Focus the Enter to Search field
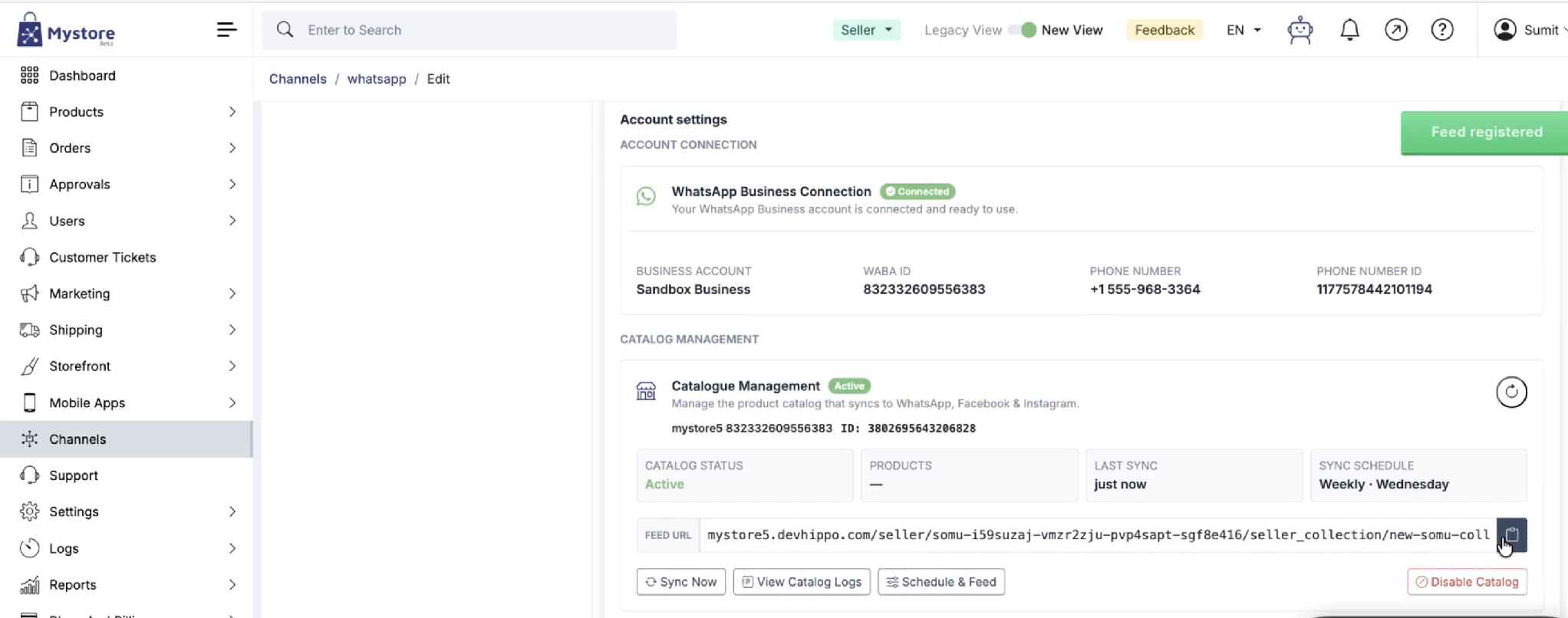The width and height of the screenshot is (1568, 618). click(469, 30)
